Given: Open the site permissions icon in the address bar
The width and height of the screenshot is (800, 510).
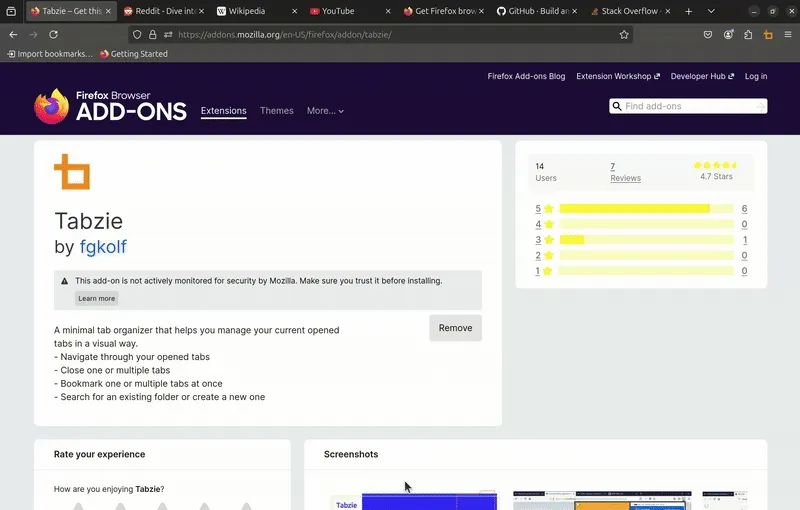Looking at the screenshot, I should (x=168, y=35).
